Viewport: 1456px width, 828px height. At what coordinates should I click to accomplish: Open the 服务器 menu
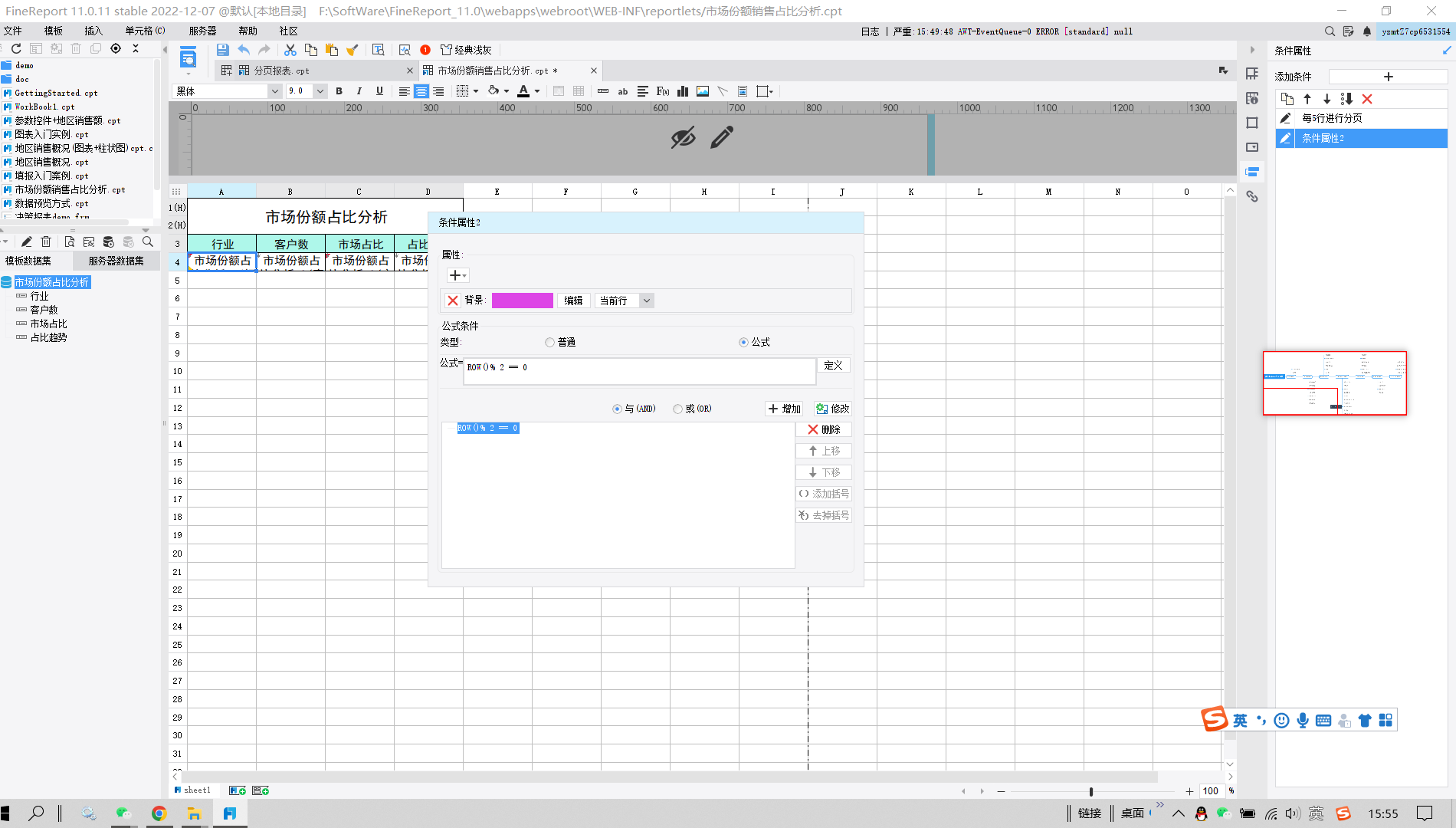202,31
